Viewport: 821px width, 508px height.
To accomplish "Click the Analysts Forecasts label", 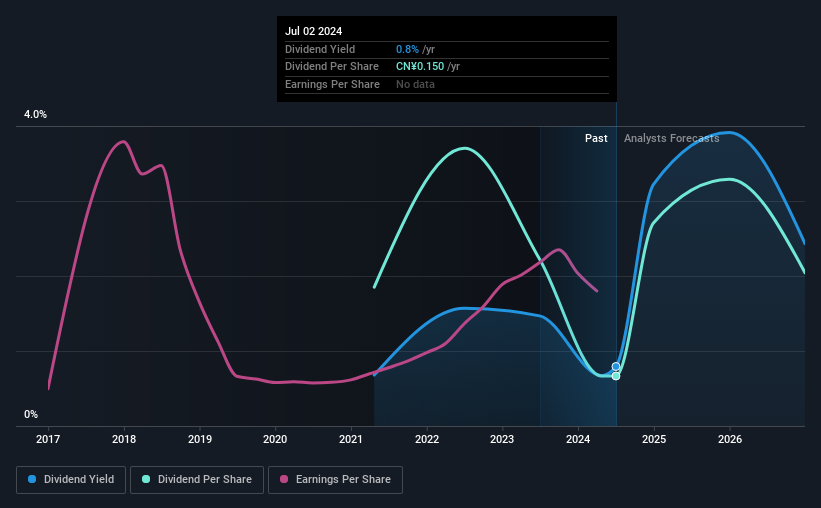I will pos(671,138).
